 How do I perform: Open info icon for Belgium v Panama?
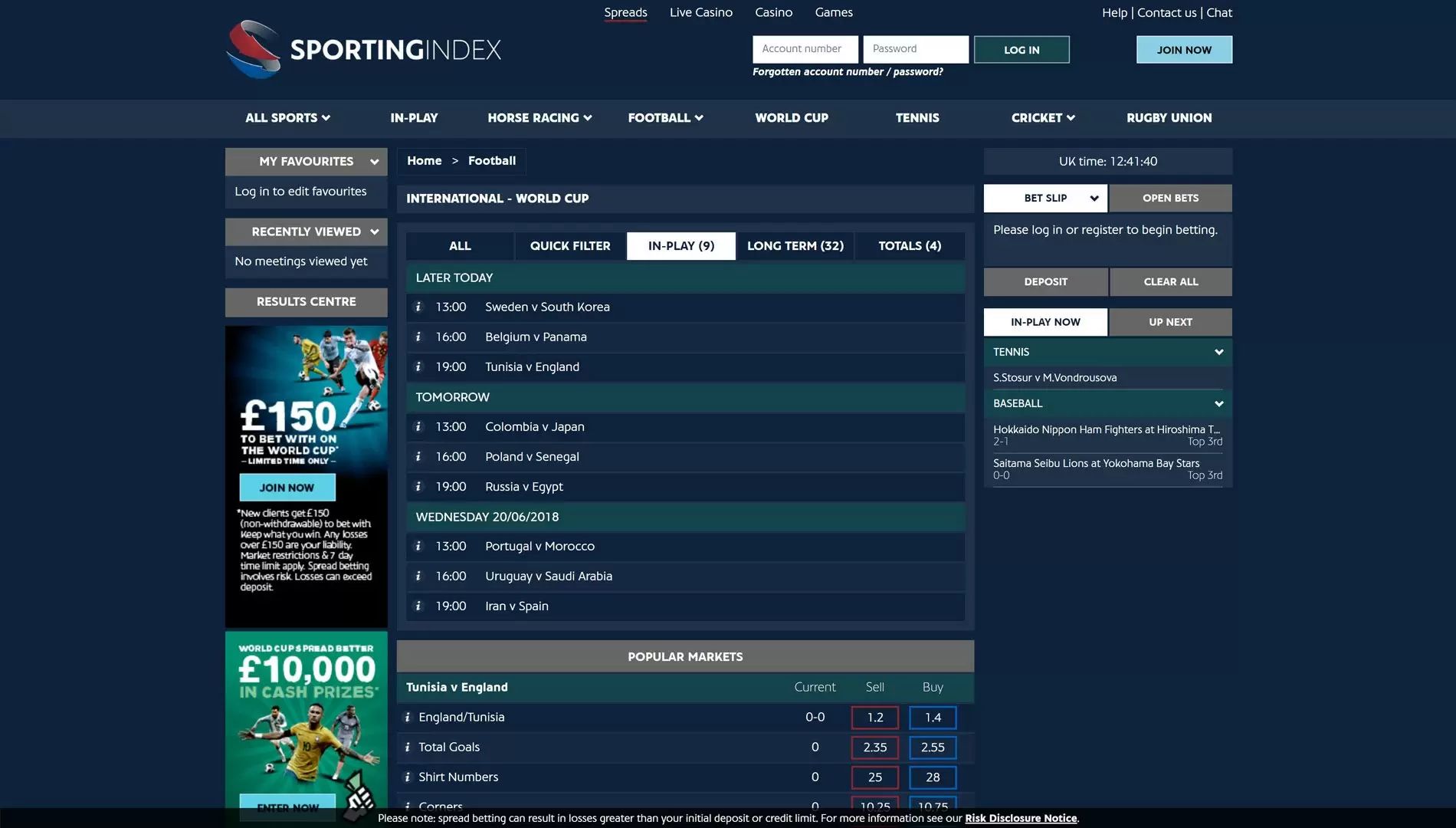418,337
